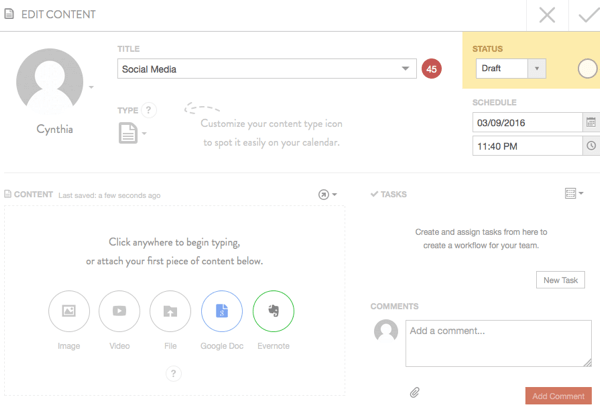Click 'Click anywhere to begin typing' text
The height and width of the screenshot is (410, 600).
pos(174,242)
